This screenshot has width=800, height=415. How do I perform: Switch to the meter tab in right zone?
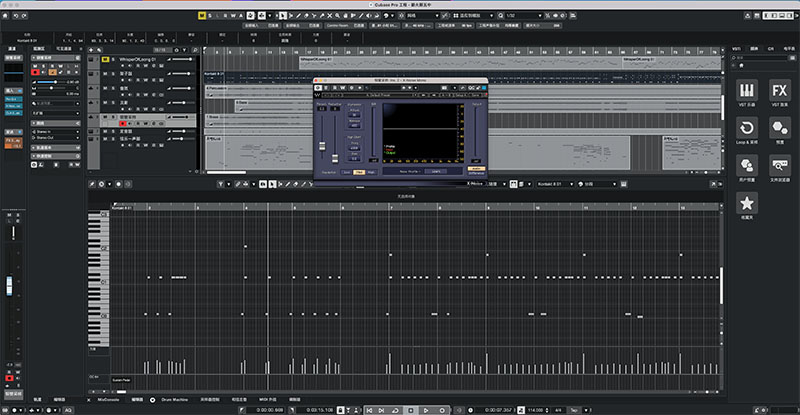click(789, 48)
